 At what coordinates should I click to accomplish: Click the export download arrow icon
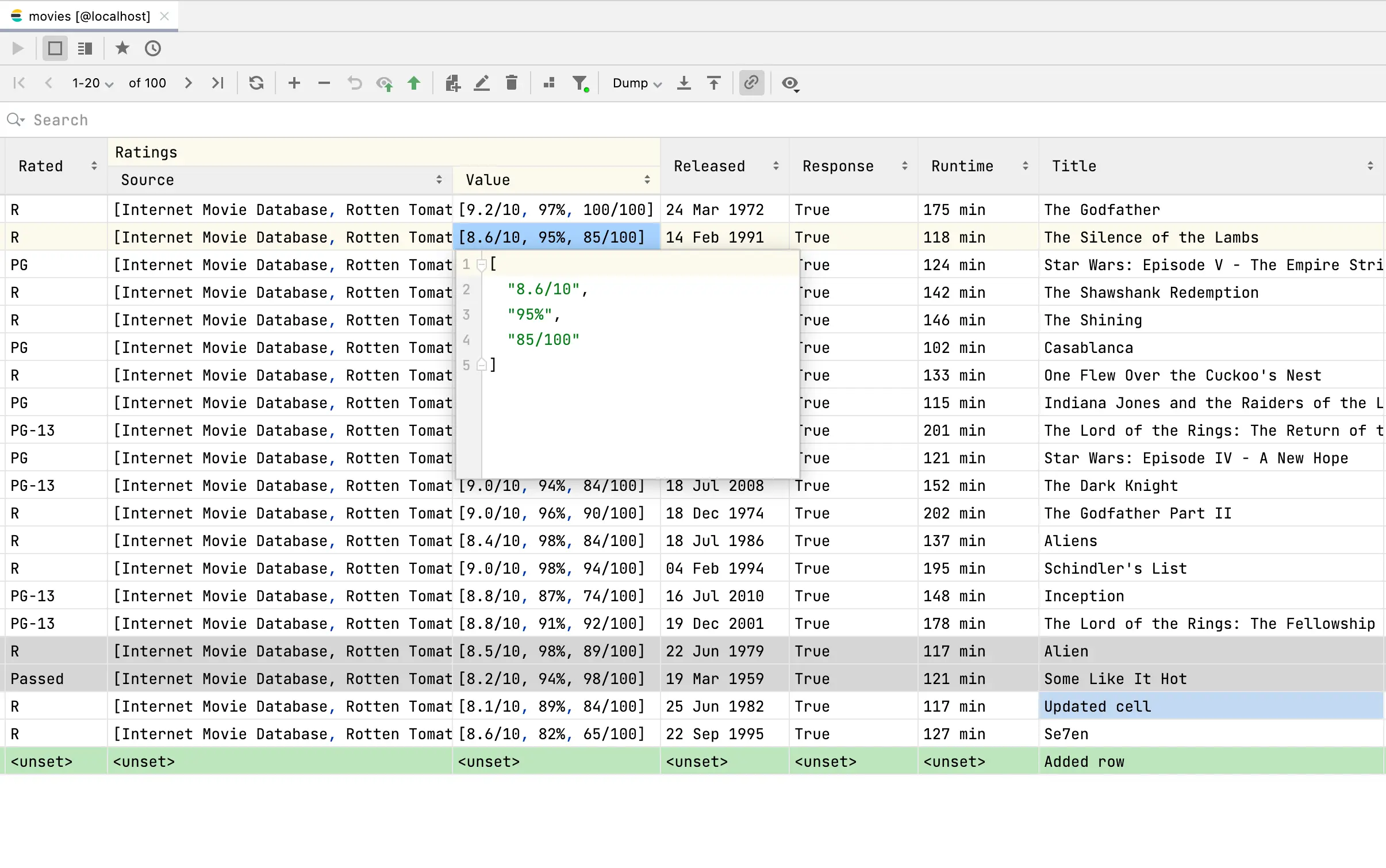click(x=684, y=83)
